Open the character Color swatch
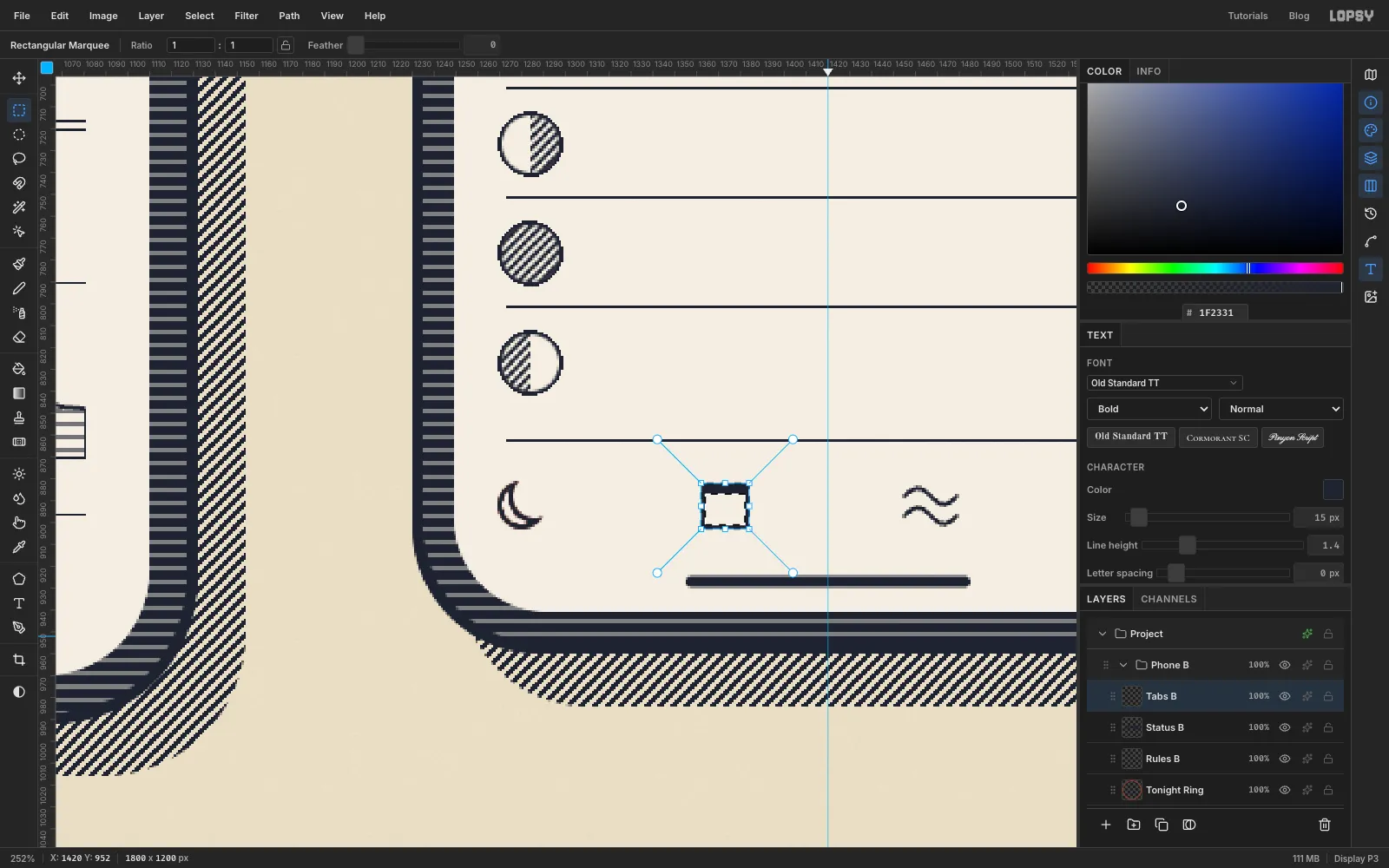Image resolution: width=1389 pixels, height=868 pixels. (1333, 490)
